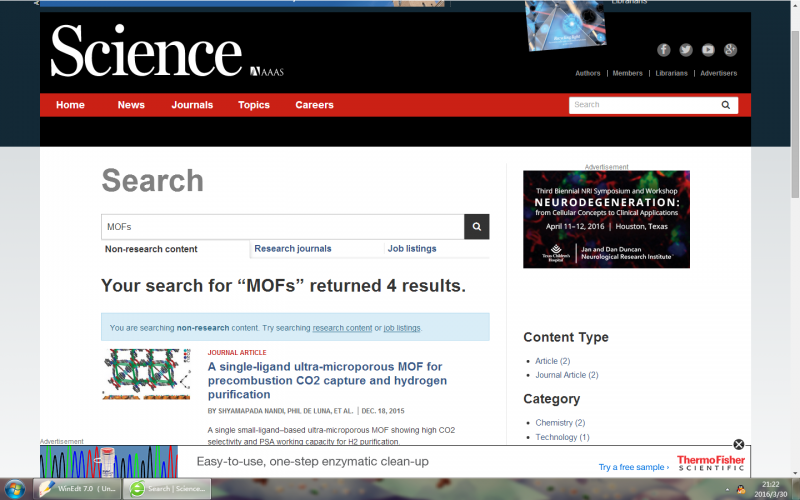
Task: Click the Authors link in header
Action: pyautogui.click(x=588, y=73)
